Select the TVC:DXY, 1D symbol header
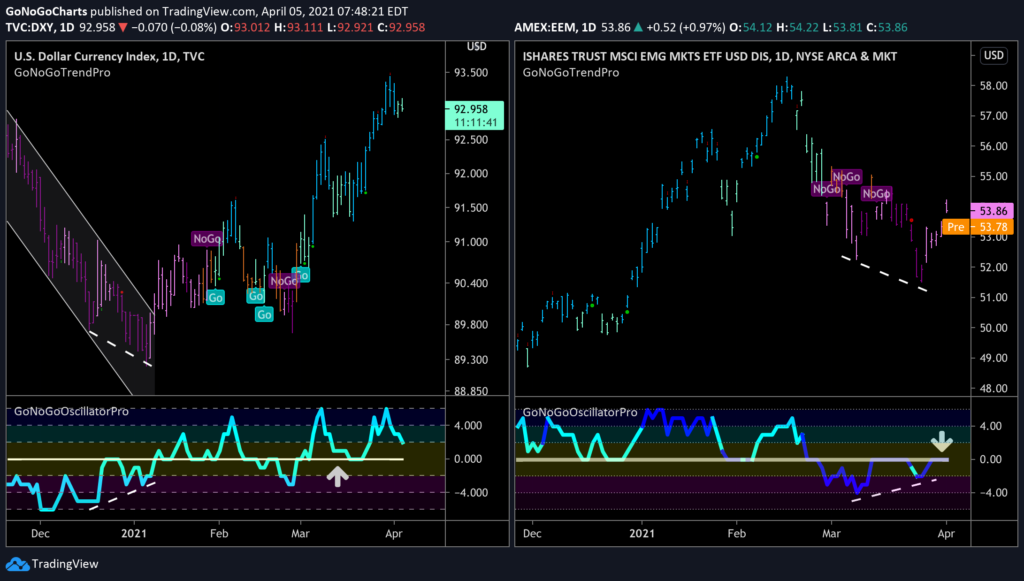 [x=40, y=27]
